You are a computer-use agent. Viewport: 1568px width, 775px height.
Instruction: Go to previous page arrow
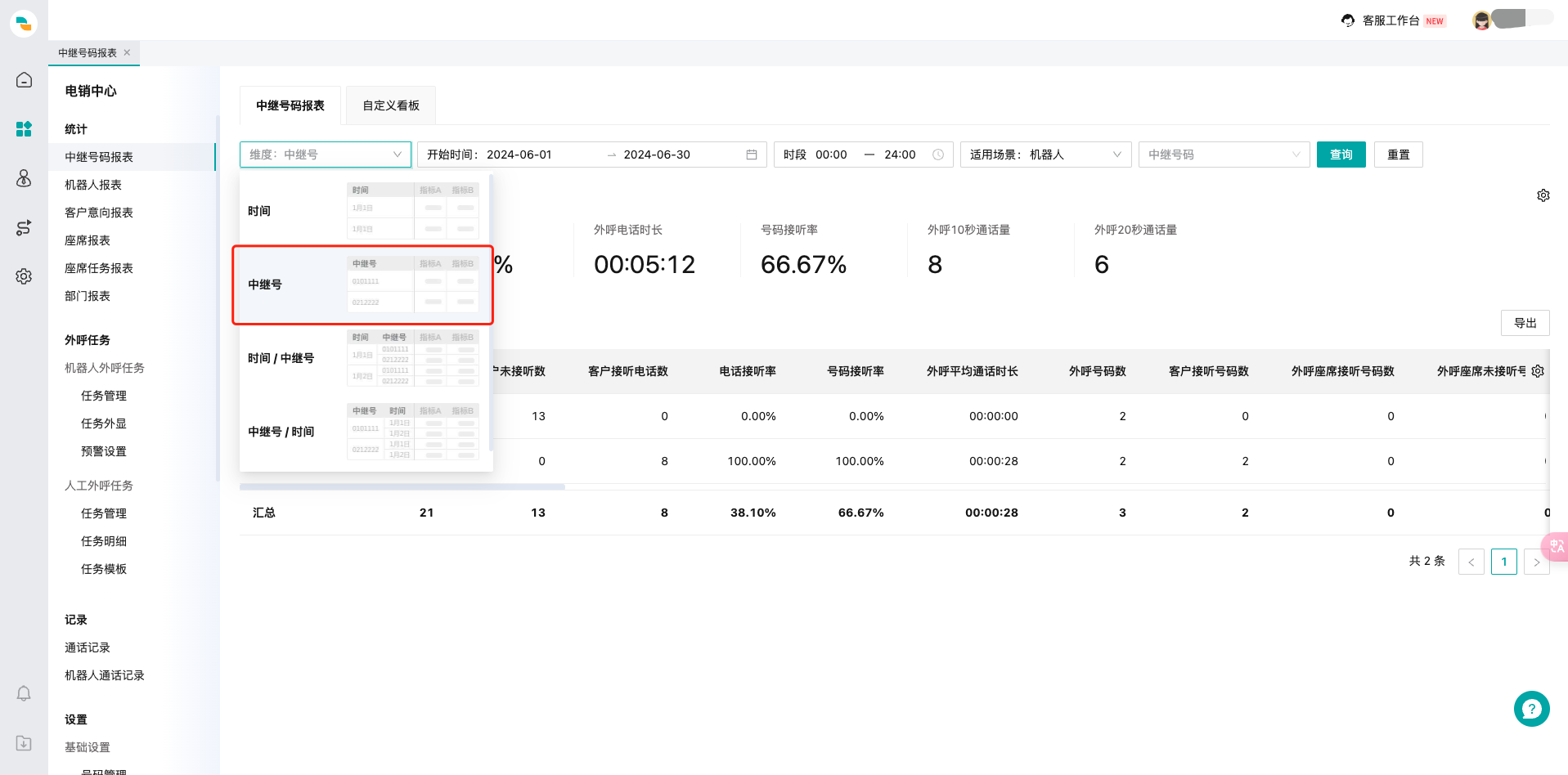click(1471, 562)
